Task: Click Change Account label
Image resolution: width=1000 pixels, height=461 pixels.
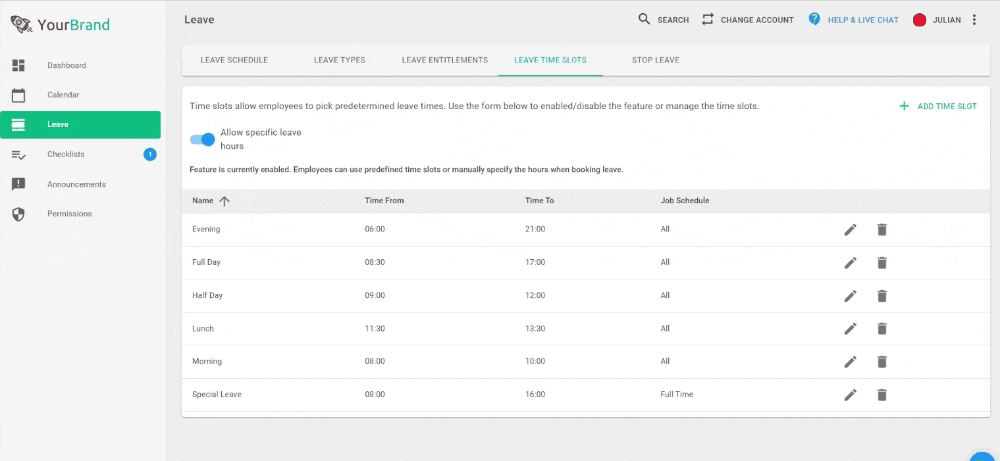Action: tap(757, 20)
